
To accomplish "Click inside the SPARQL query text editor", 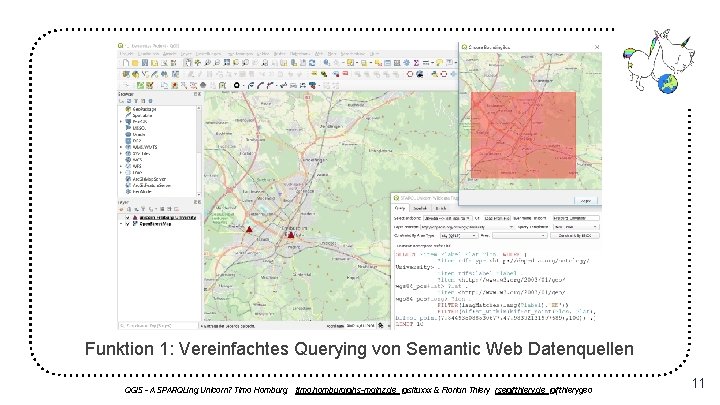I will [497, 288].
